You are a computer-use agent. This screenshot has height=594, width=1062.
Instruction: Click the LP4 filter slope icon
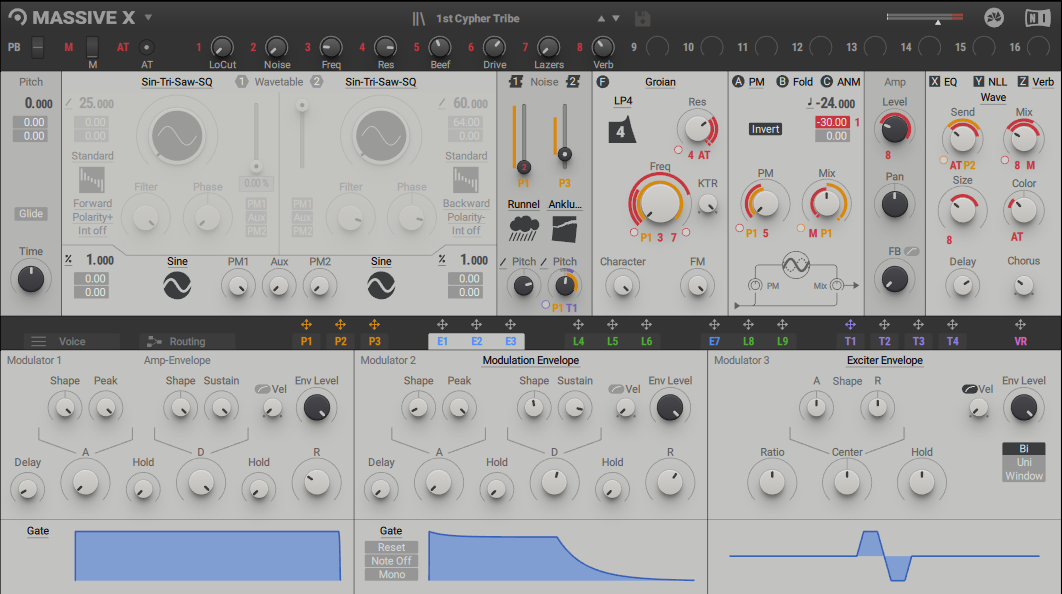click(622, 129)
